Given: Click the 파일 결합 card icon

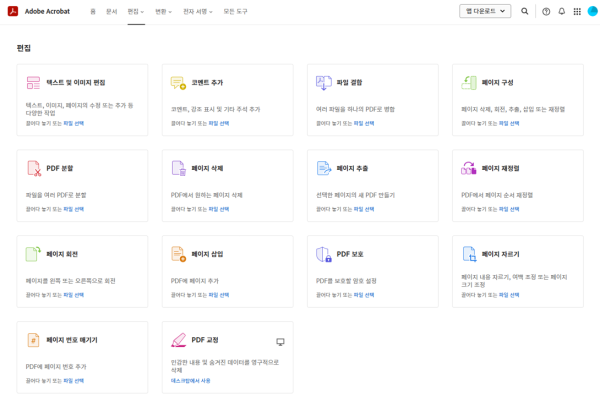Looking at the screenshot, I should (x=324, y=83).
